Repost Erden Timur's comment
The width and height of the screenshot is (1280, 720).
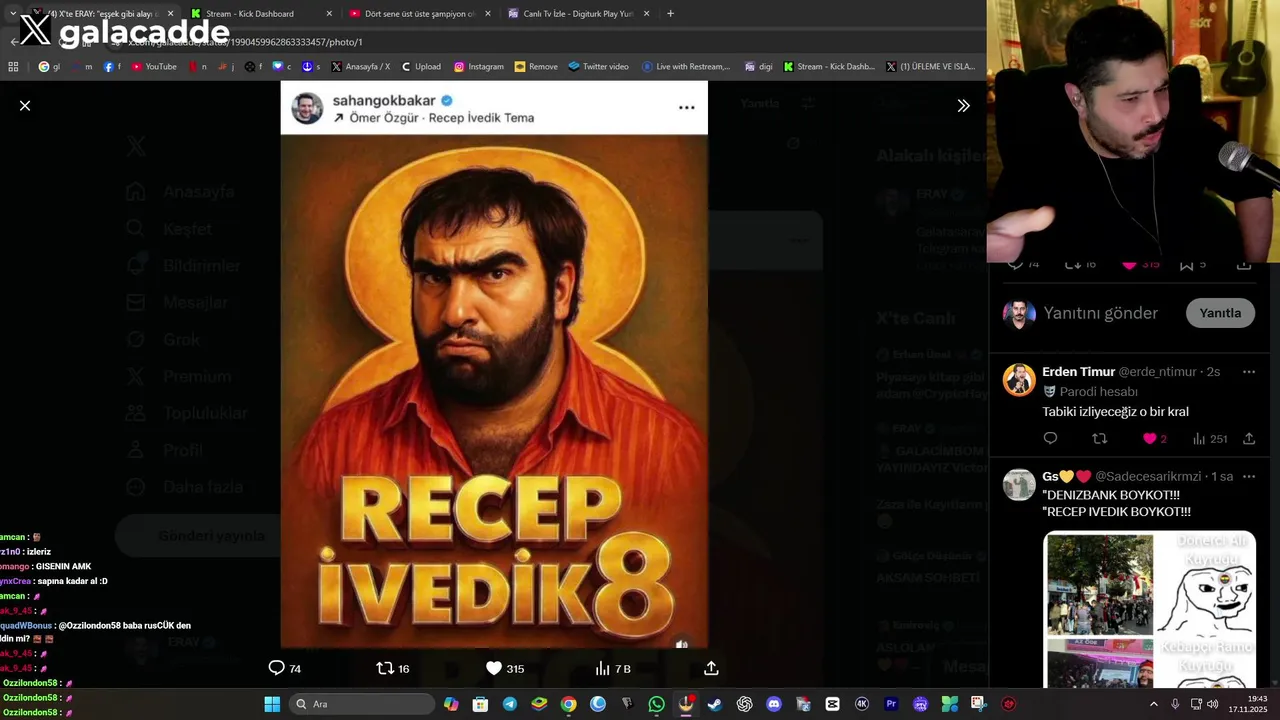coord(1100,438)
